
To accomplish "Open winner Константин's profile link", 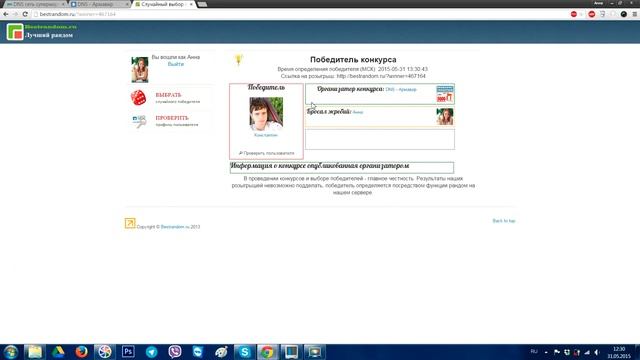I will pyautogui.click(x=266, y=135).
